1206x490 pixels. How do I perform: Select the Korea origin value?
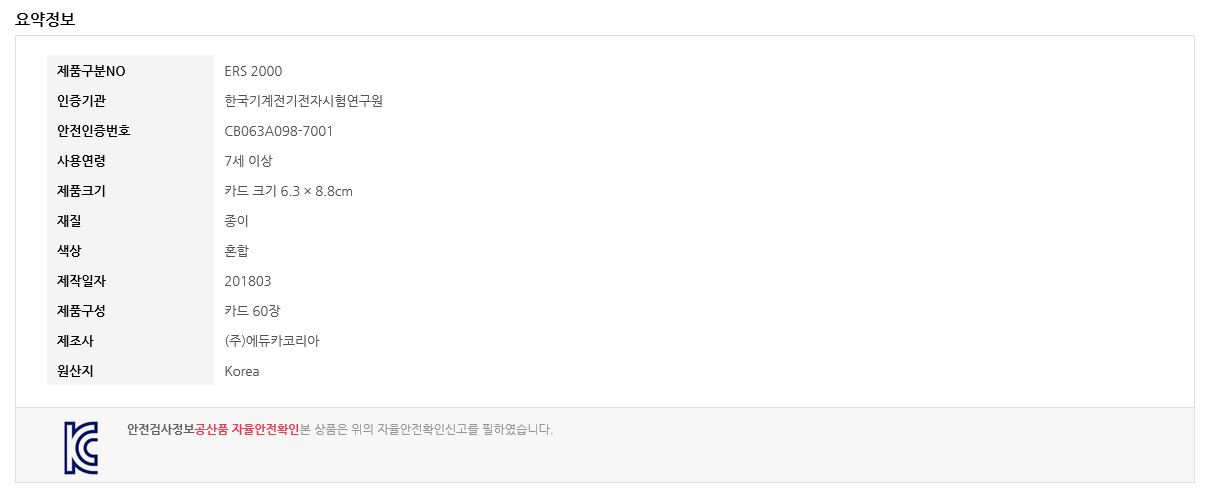[242, 371]
